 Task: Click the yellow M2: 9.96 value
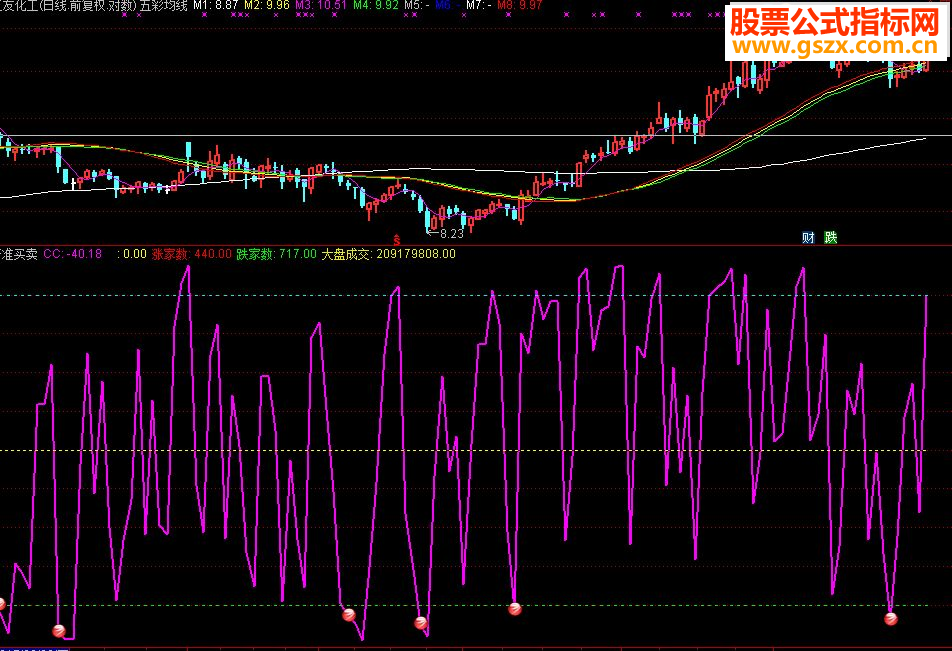[267, 5]
